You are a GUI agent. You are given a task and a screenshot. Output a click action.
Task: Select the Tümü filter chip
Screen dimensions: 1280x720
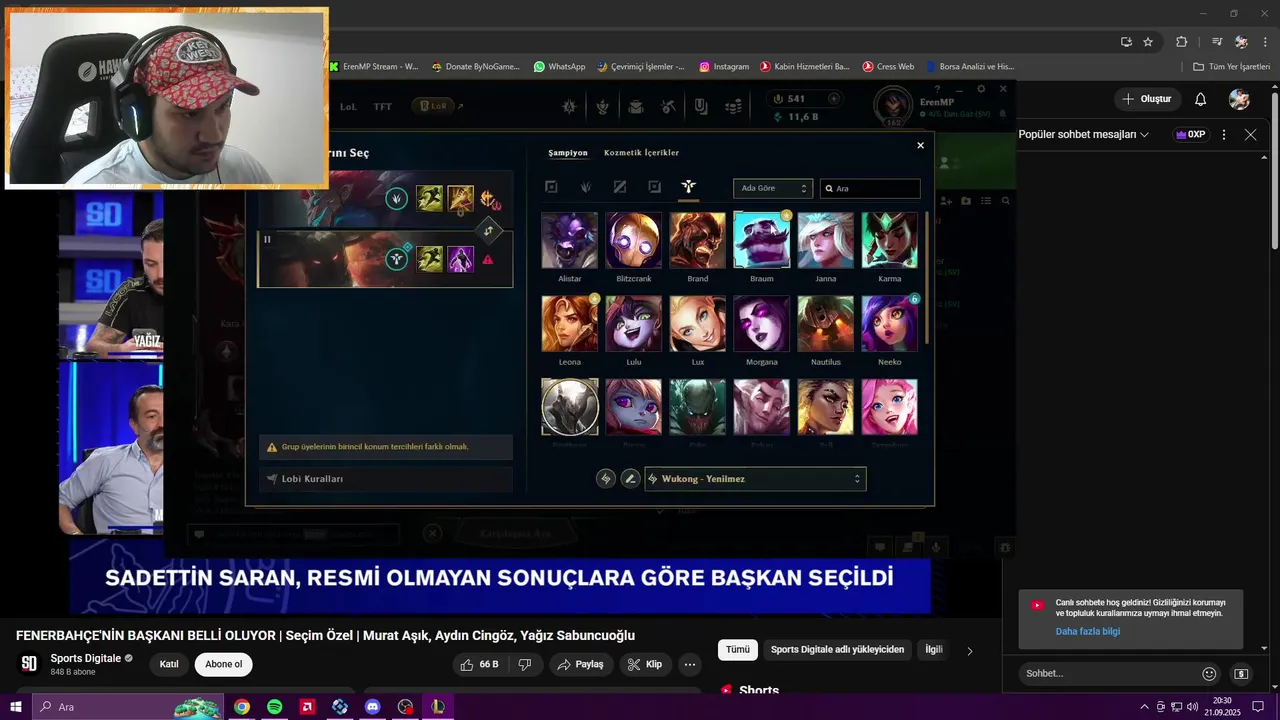(738, 650)
